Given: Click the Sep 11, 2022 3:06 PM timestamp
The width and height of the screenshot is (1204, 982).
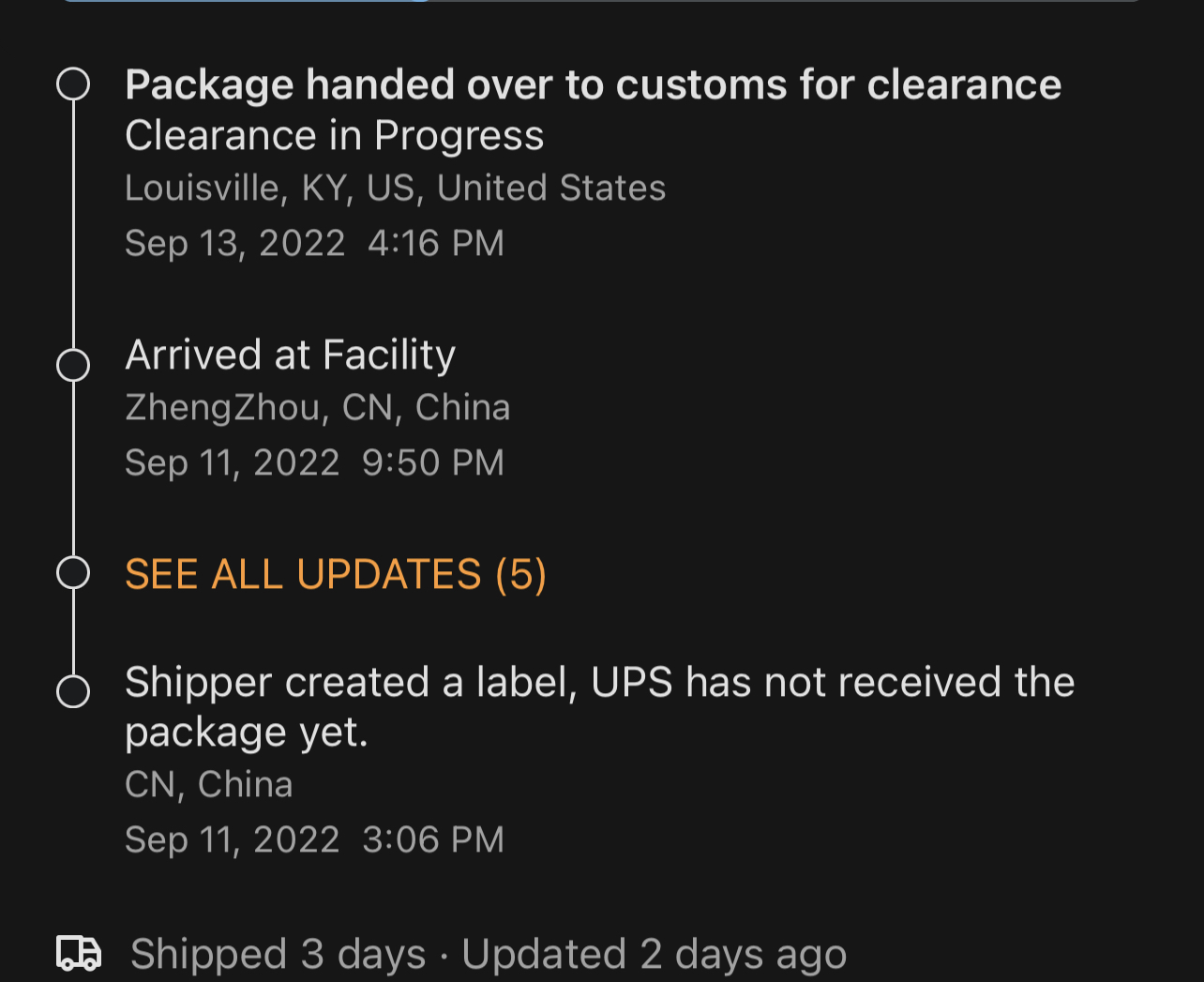Looking at the screenshot, I should pyautogui.click(x=314, y=839).
